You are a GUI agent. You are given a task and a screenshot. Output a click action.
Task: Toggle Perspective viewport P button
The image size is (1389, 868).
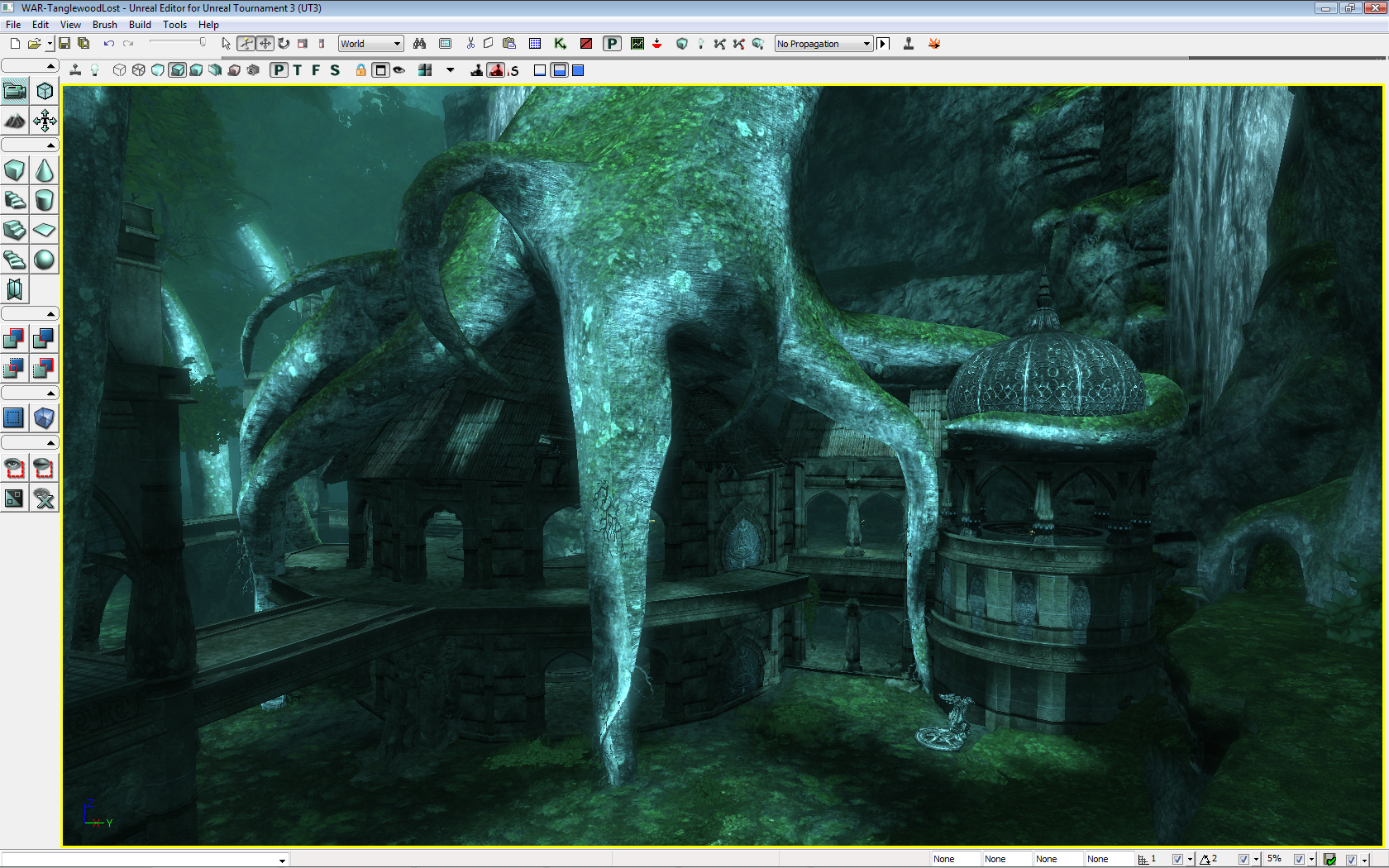(x=279, y=70)
